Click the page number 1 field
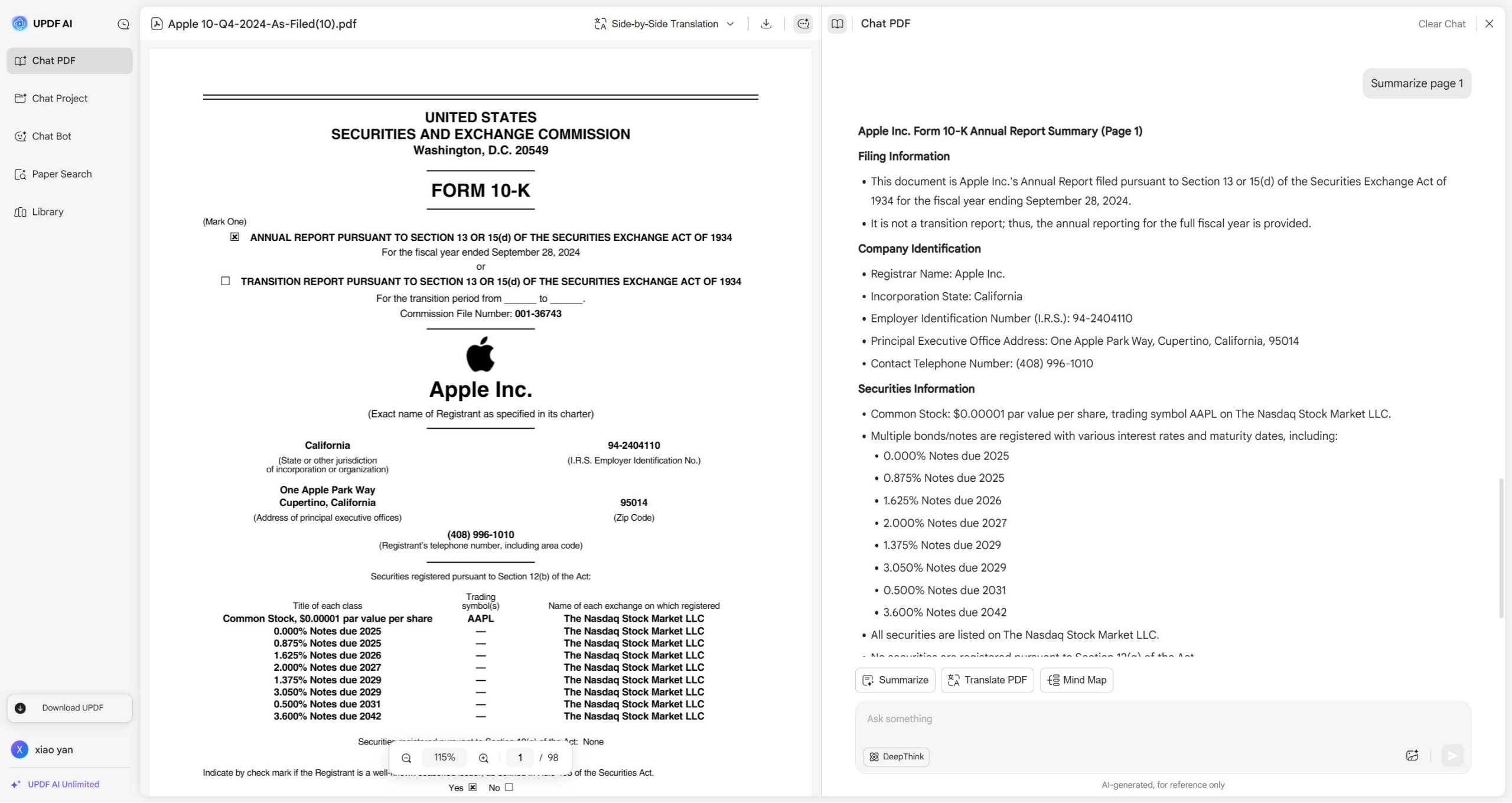The image size is (1512, 803). tap(520, 758)
